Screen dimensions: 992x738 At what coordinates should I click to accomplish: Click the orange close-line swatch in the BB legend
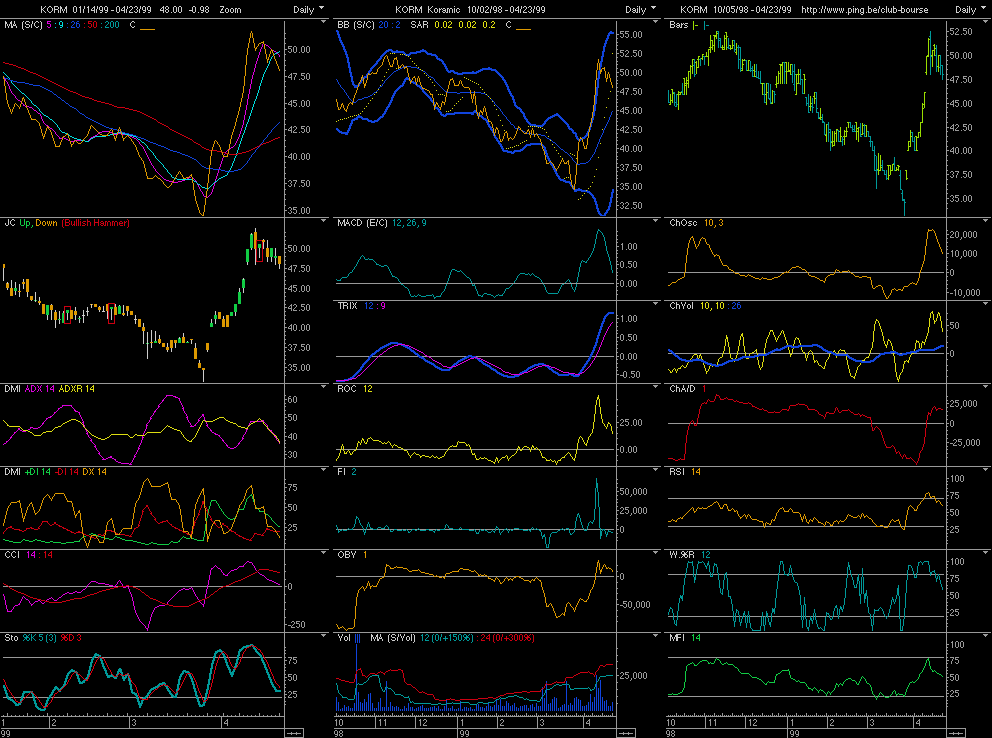(x=523, y=29)
